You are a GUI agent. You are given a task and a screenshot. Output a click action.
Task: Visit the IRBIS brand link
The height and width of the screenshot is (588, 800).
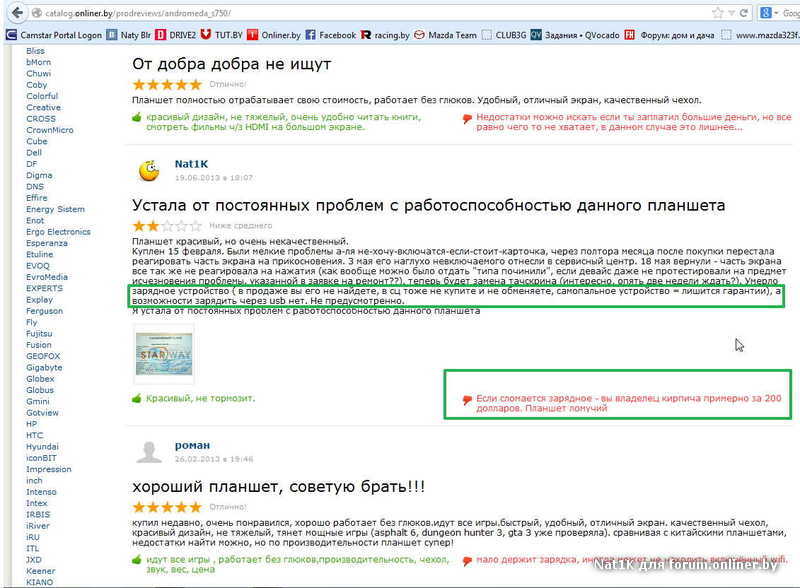coord(38,514)
